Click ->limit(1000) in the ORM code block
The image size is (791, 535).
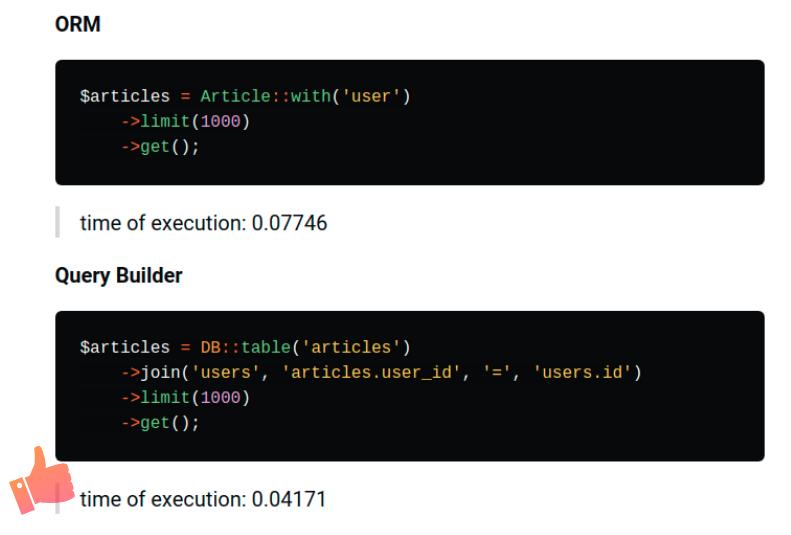click(185, 121)
